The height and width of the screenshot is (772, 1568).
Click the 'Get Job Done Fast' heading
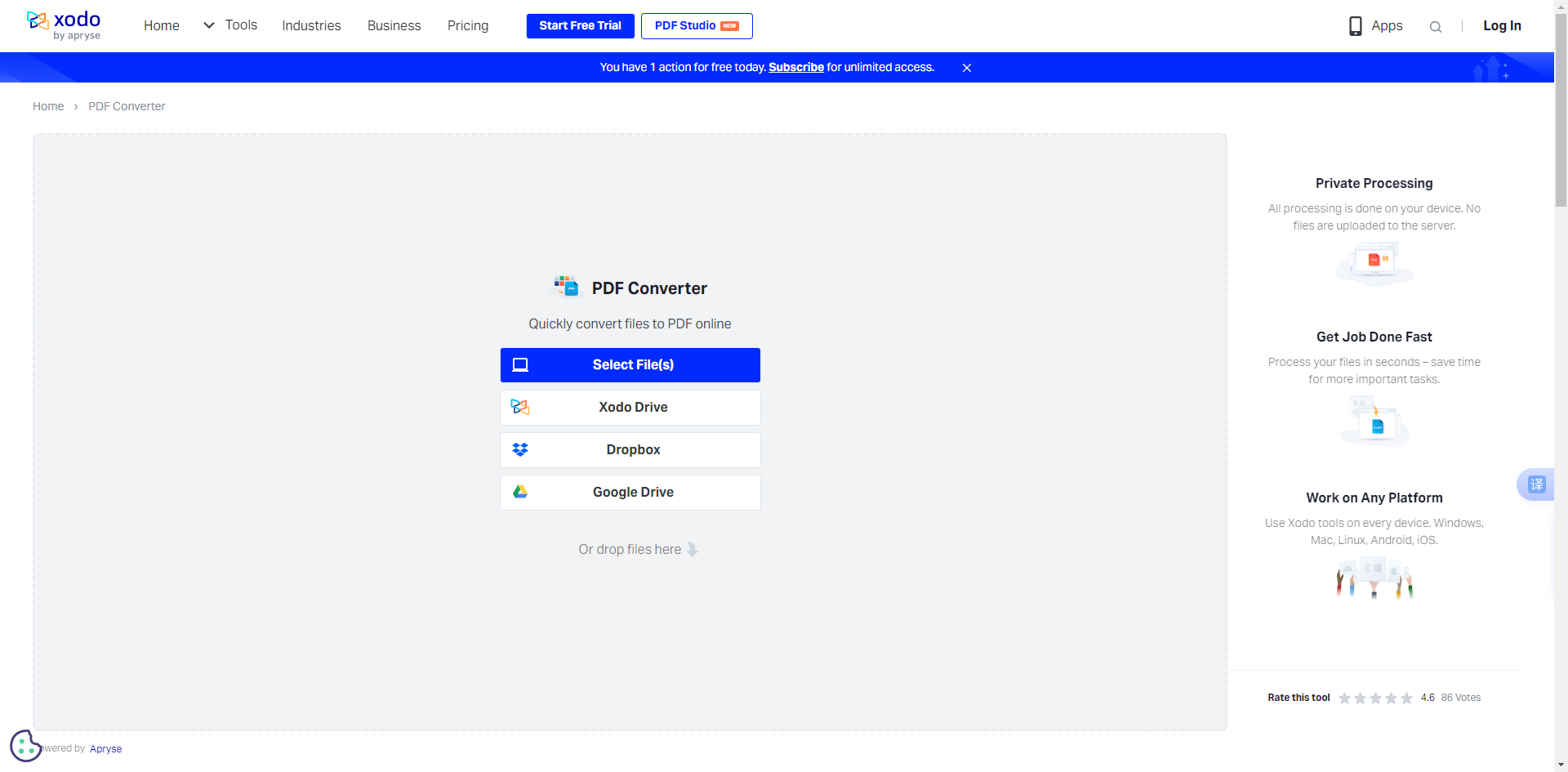1374,337
